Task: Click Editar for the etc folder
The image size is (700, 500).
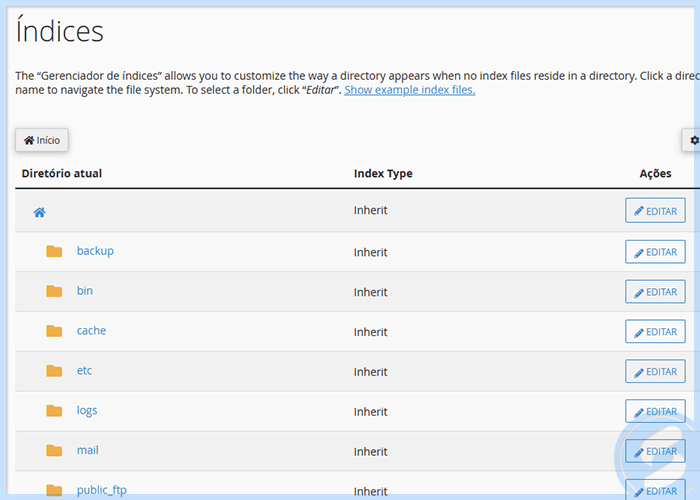Action: (x=655, y=371)
